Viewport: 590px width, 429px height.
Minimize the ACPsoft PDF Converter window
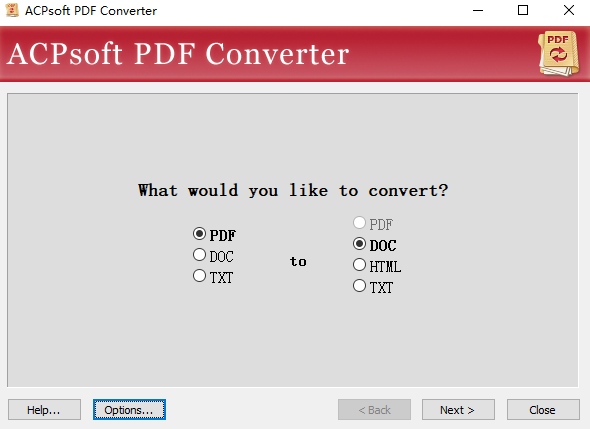[x=478, y=11]
